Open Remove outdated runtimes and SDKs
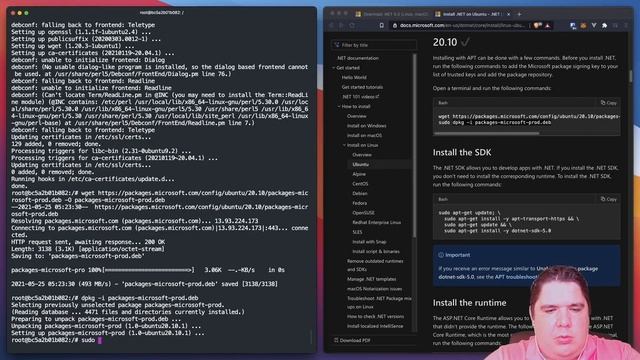The image size is (640, 360). [375, 265]
